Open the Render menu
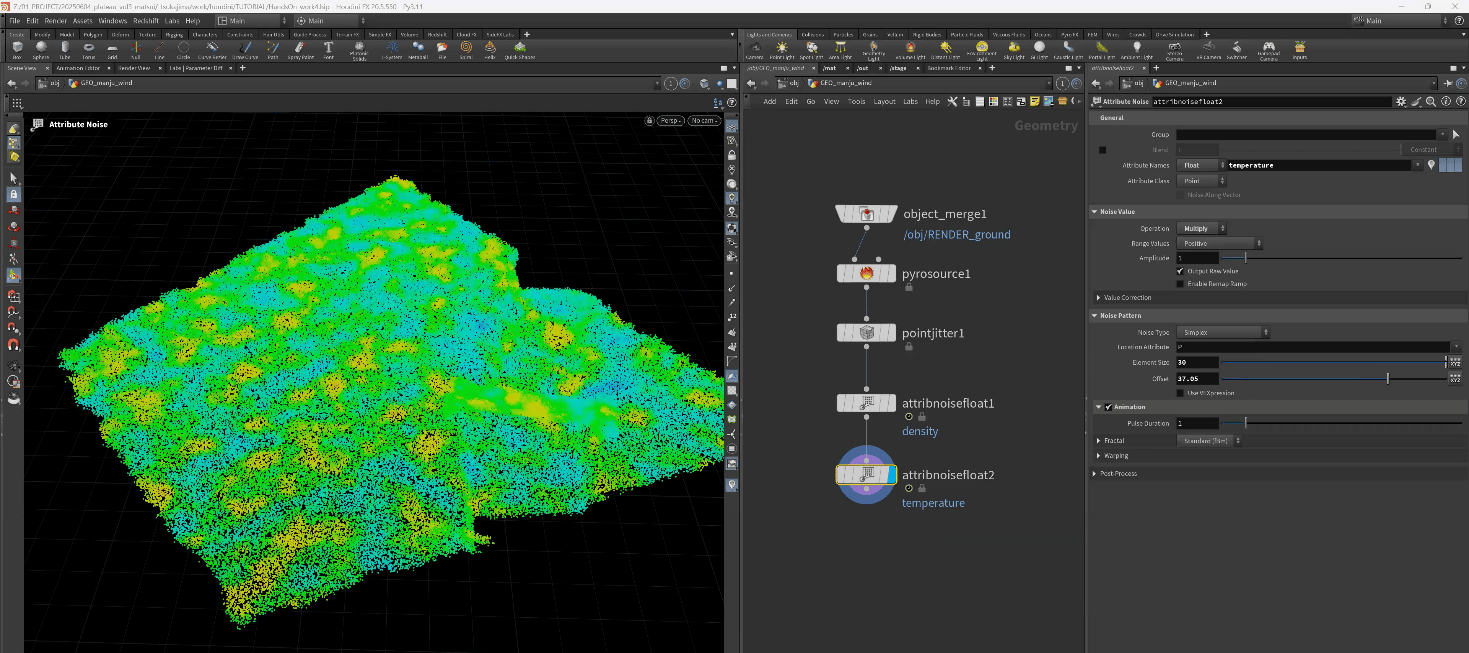This screenshot has width=1469, height=653. pyautogui.click(x=56, y=20)
